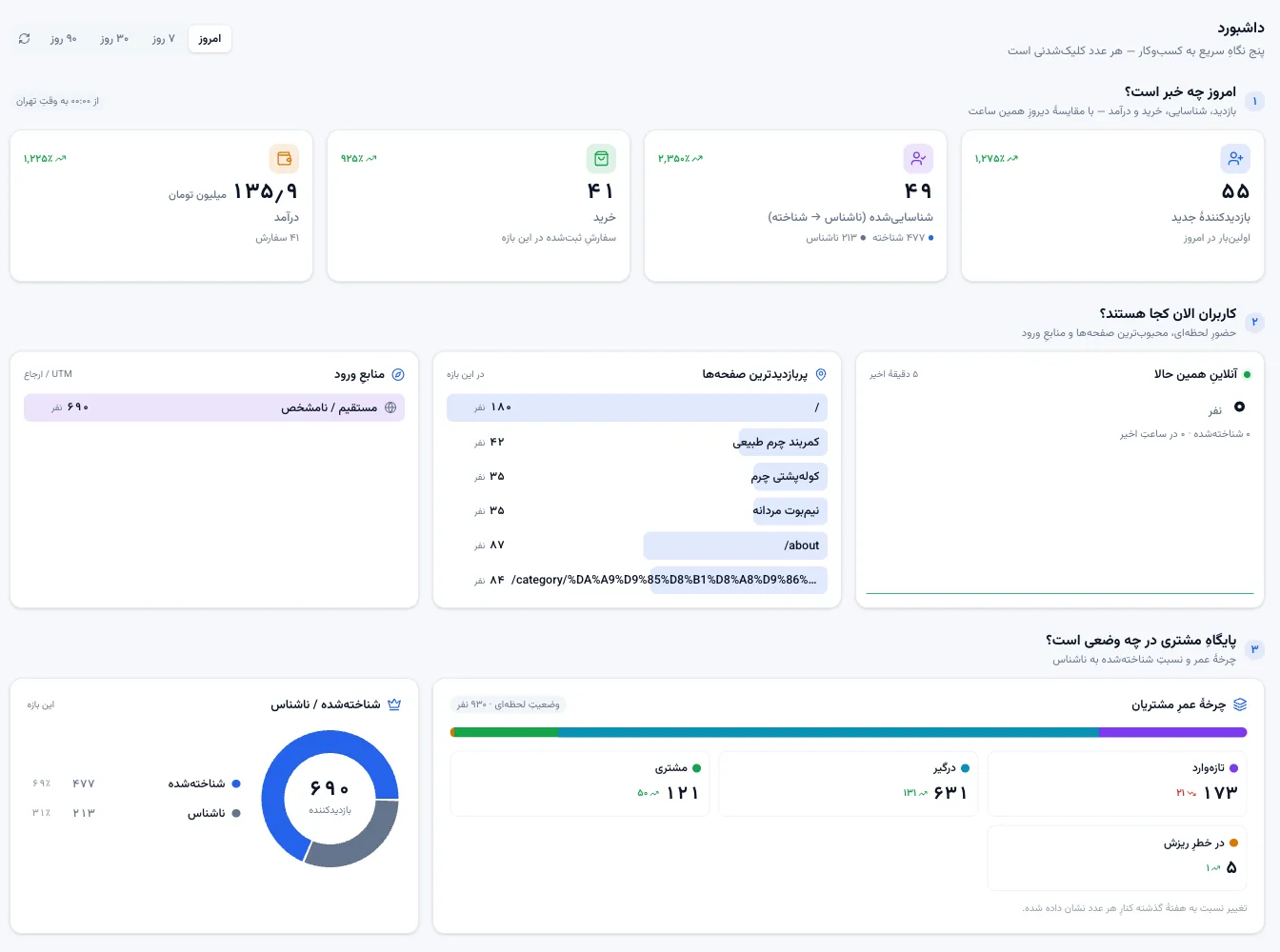Viewport: 1280px width, 952px height.
Task: Select the کمربند چرم طبیعی page row
Action: click(637, 442)
